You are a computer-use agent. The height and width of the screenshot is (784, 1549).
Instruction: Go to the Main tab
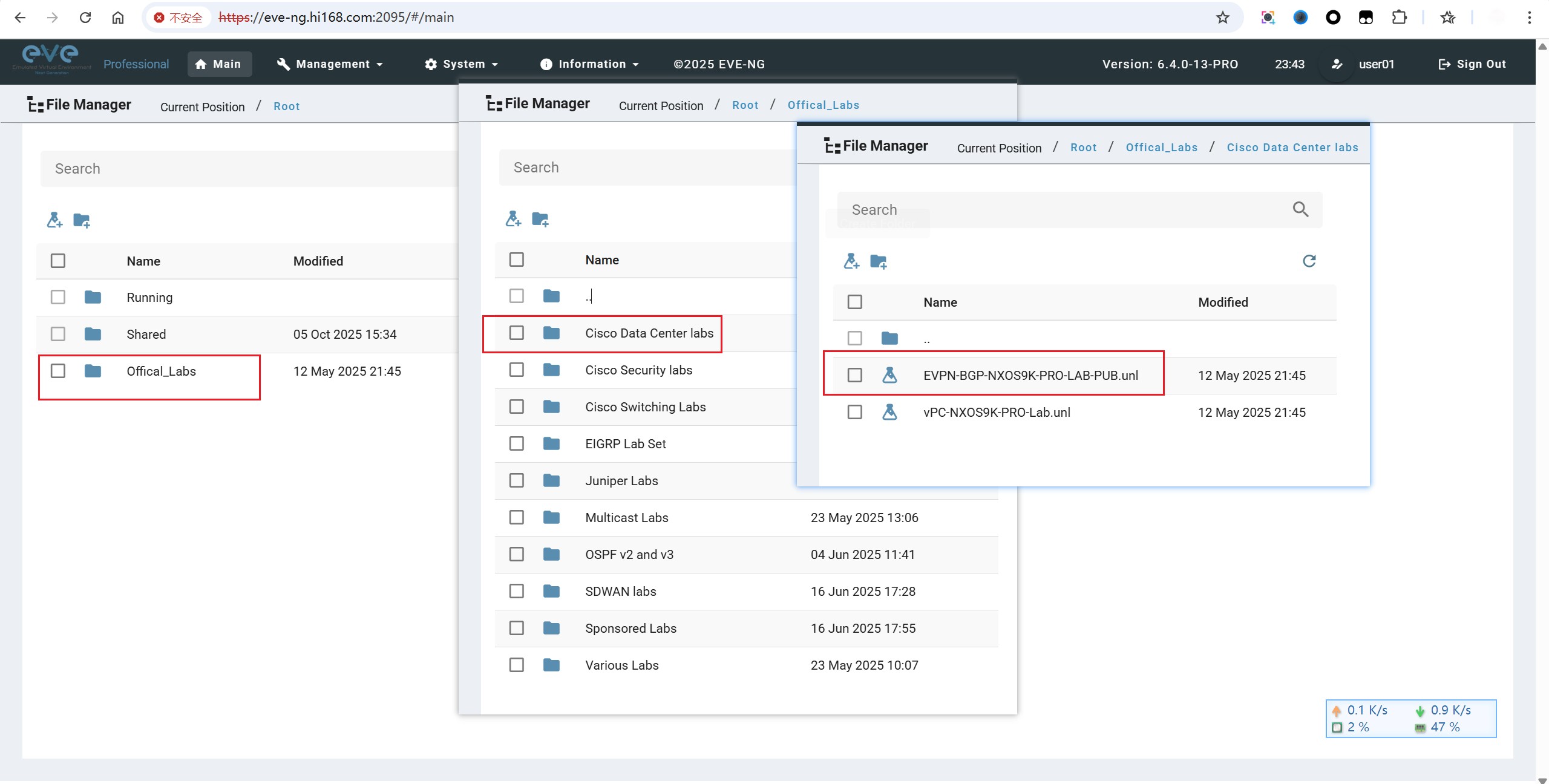pyautogui.click(x=219, y=64)
